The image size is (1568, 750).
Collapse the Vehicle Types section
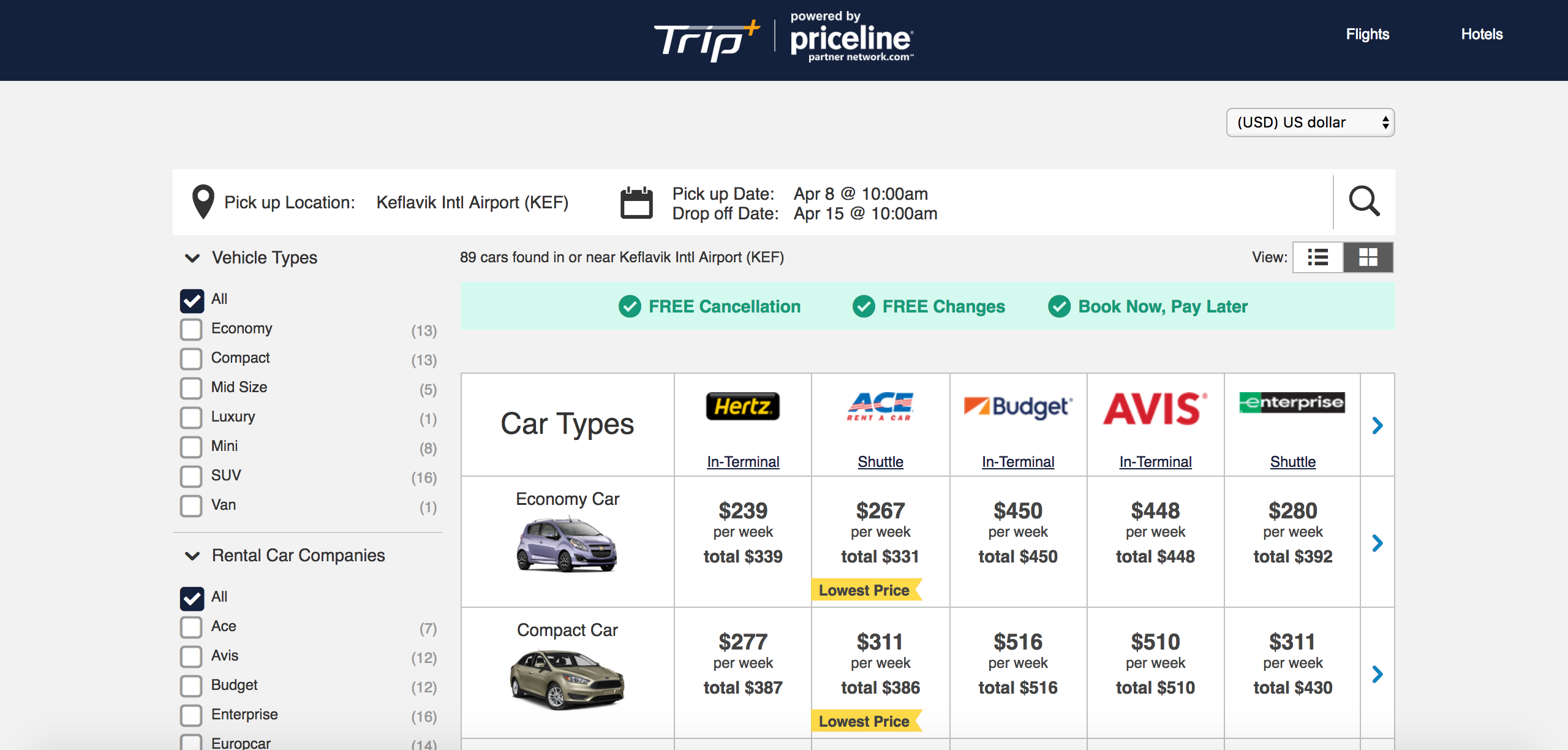coord(192,258)
